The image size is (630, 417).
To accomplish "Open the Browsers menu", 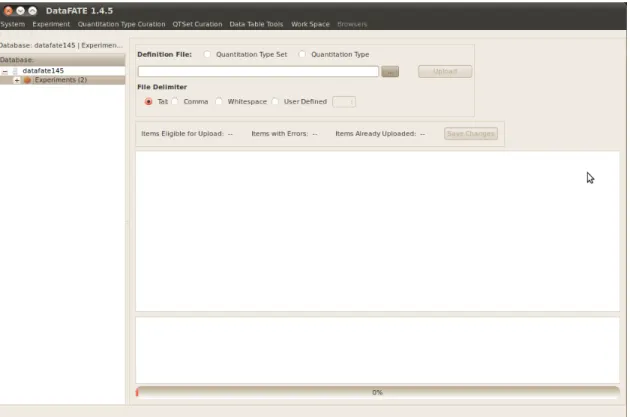I will click(352, 24).
